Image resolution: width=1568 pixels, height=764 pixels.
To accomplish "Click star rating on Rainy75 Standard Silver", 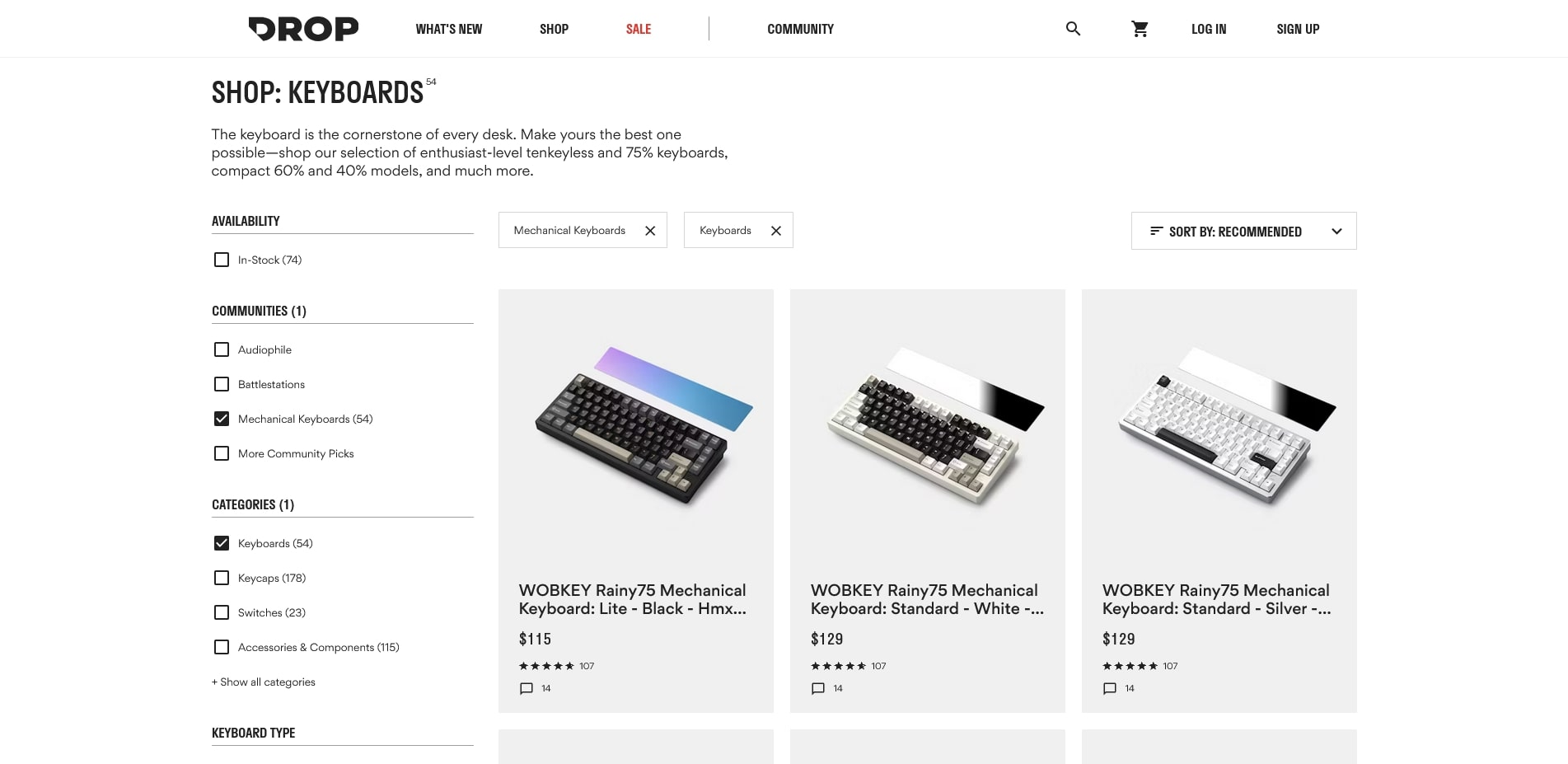I will [x=1130, y=666].
